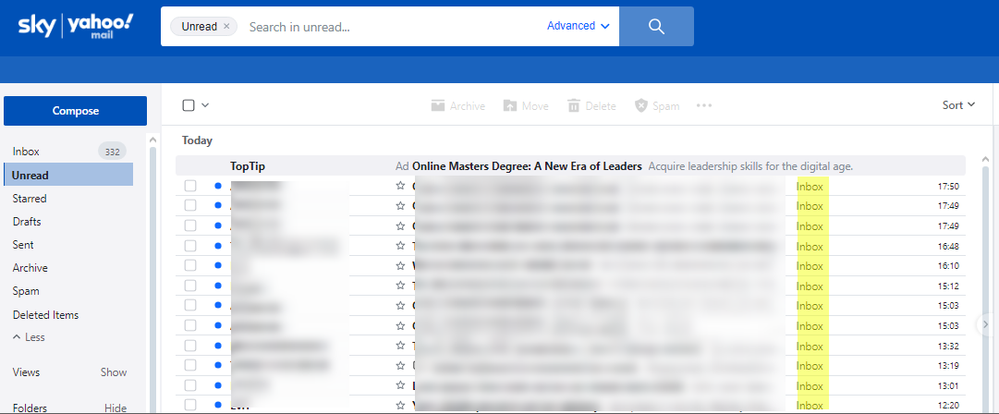
Task: Select the checkbox for 16:10 email
Action: (x=190, y=266)
